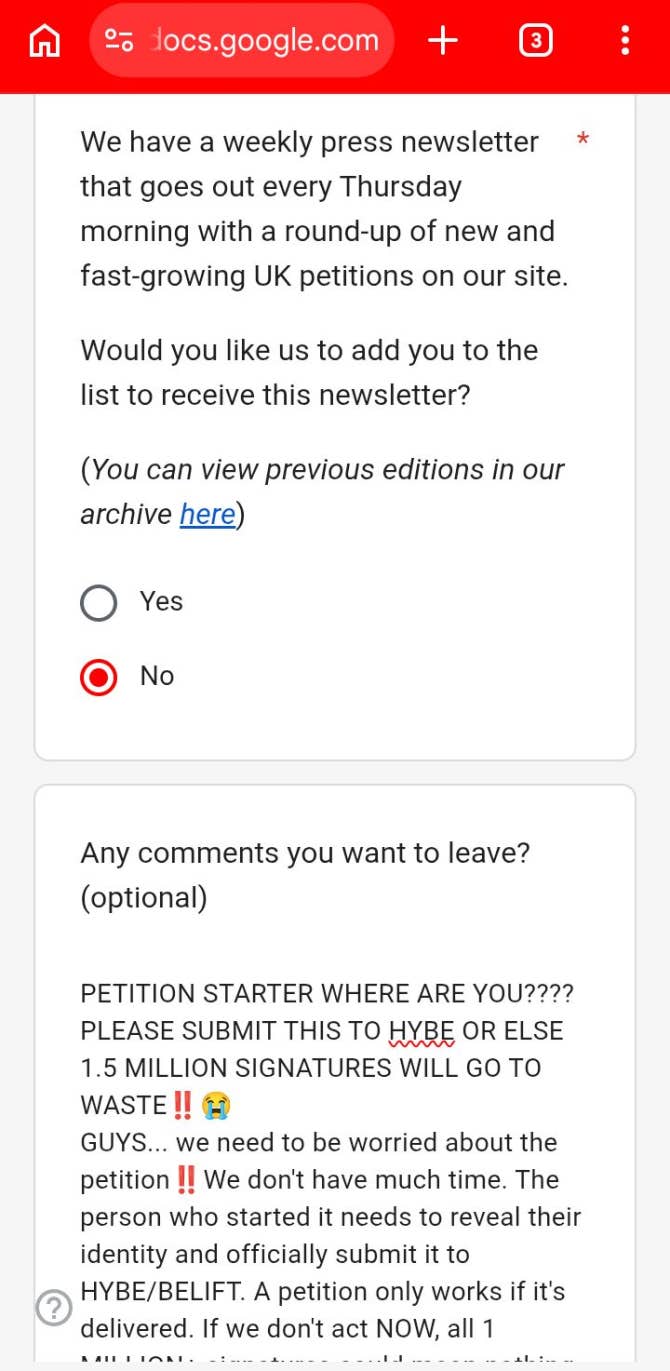This screenshot has width=670, height=1371.
Task: Select the No radio button
Action: click(99, 678)
